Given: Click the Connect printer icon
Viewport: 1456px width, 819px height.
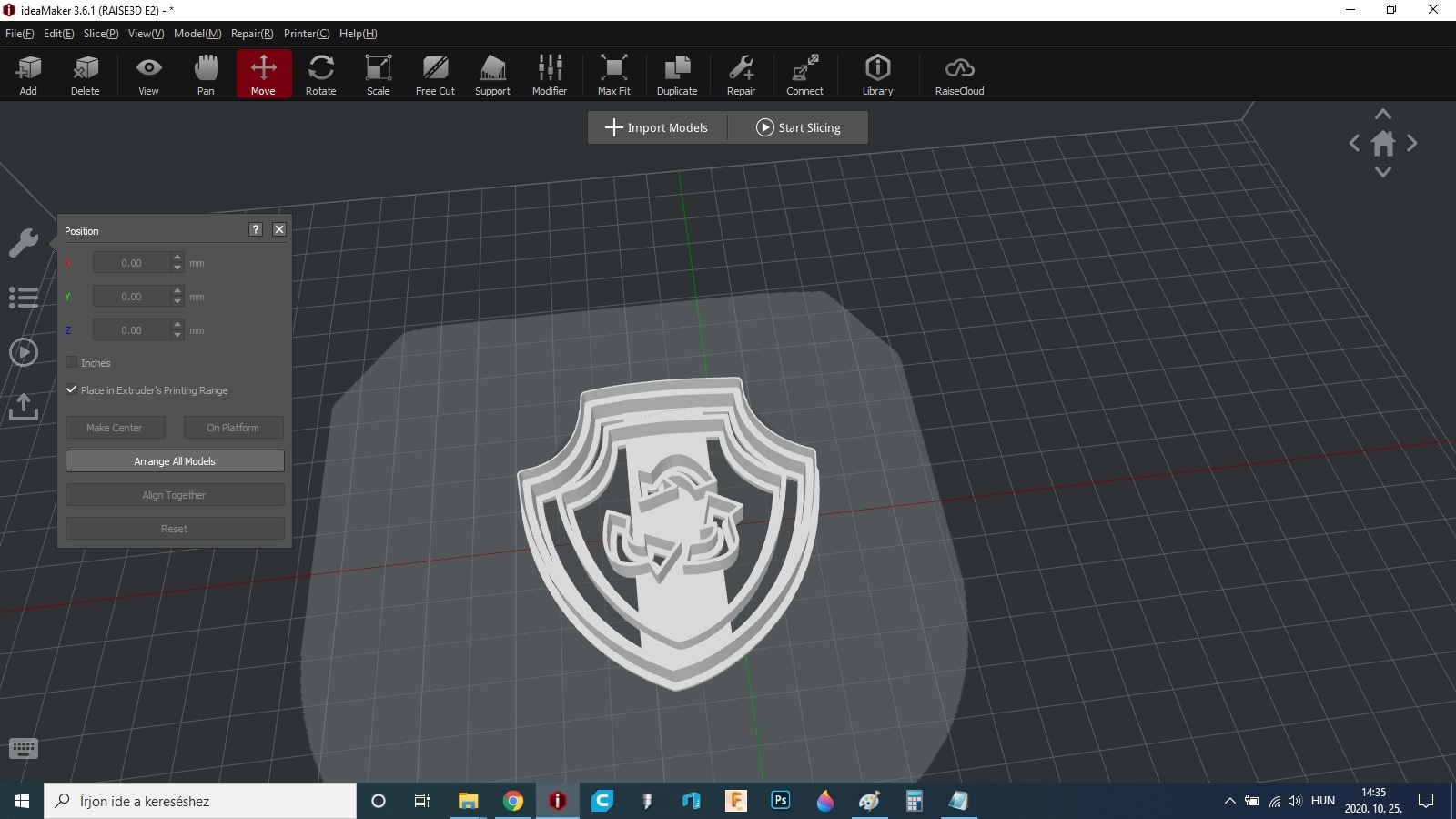Looking at the screenshot, I should pos(804,74).
